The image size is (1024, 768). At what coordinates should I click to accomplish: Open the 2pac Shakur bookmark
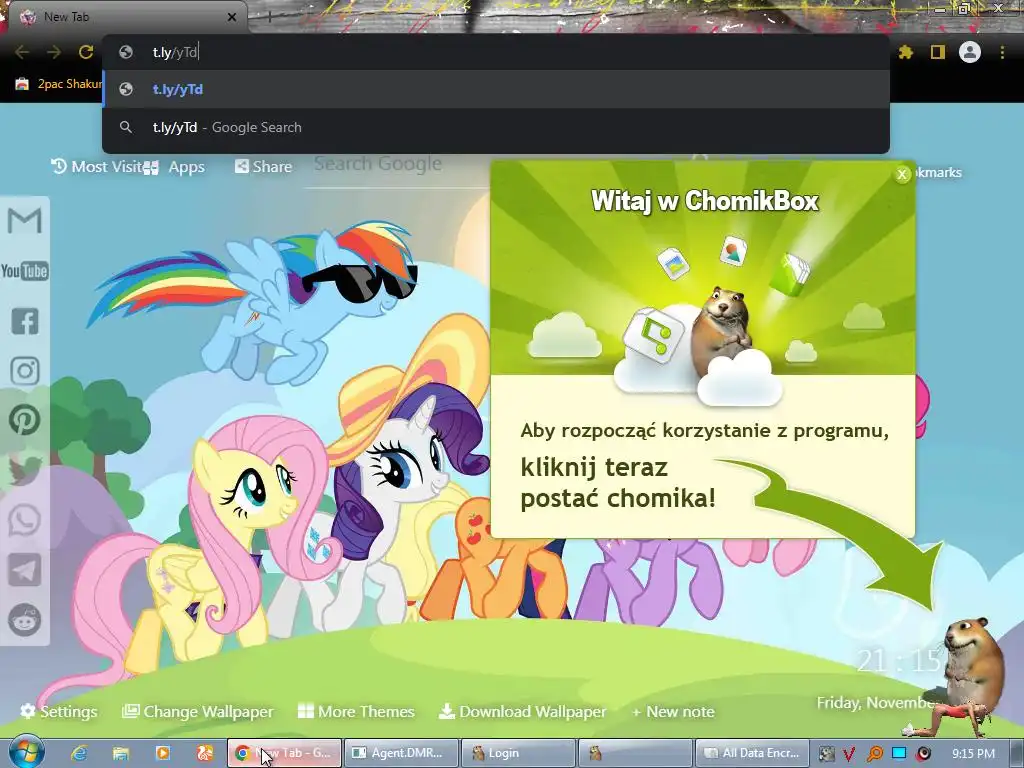[59, 84]
